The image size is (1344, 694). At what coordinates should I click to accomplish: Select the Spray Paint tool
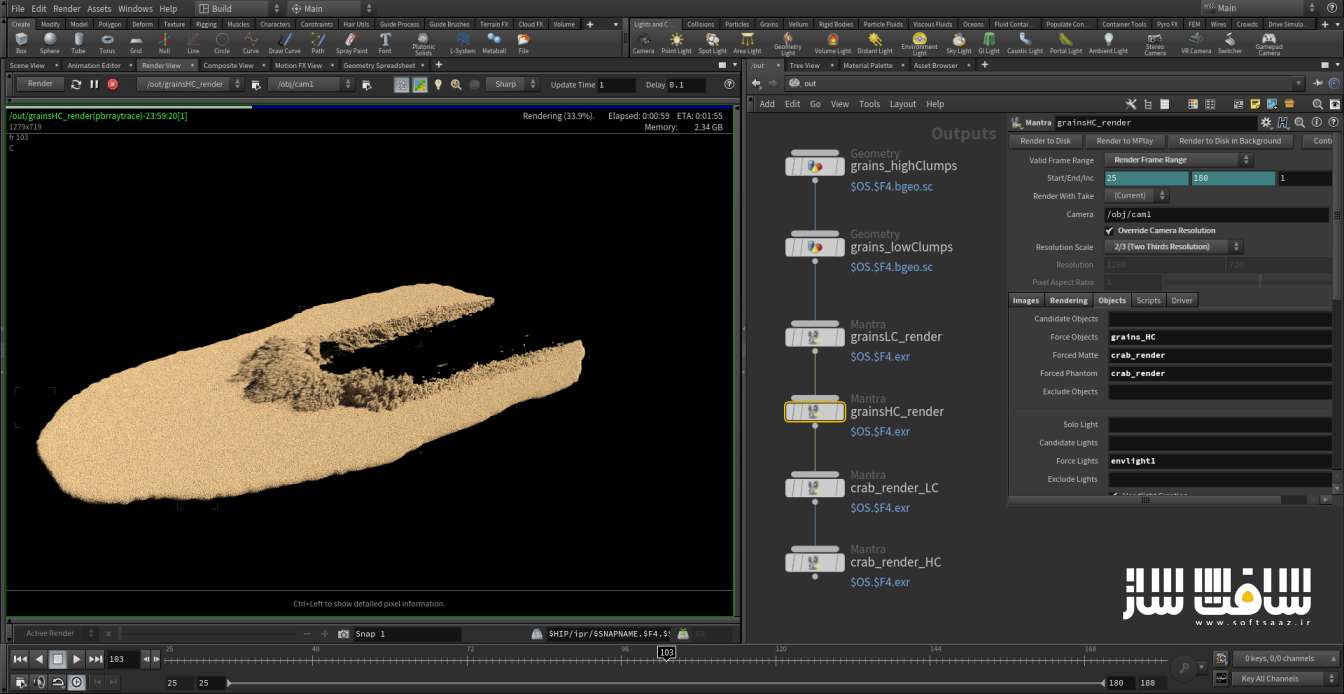(x=351, y=43)
